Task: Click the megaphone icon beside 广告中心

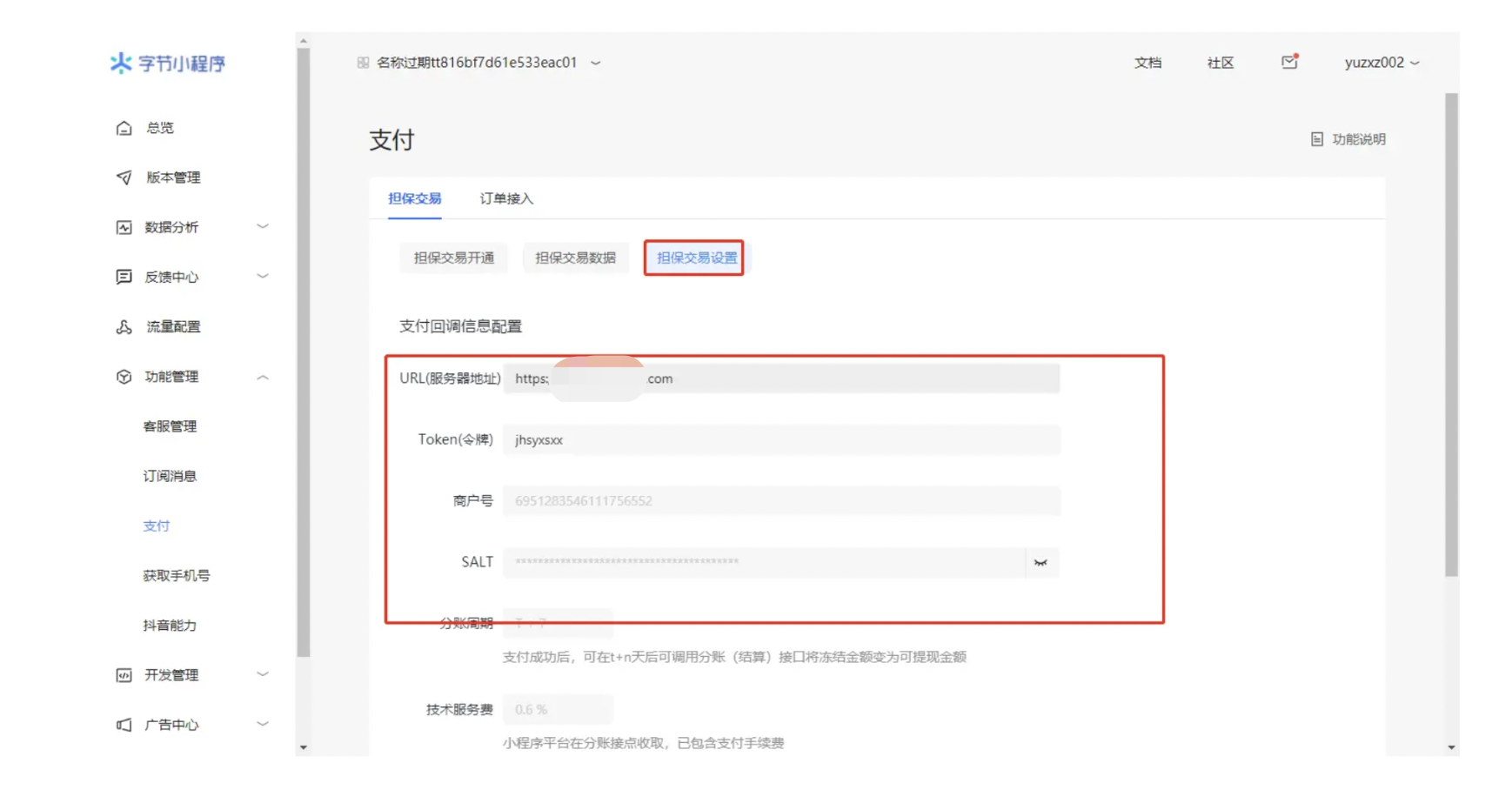Action: tap(124, 725)
